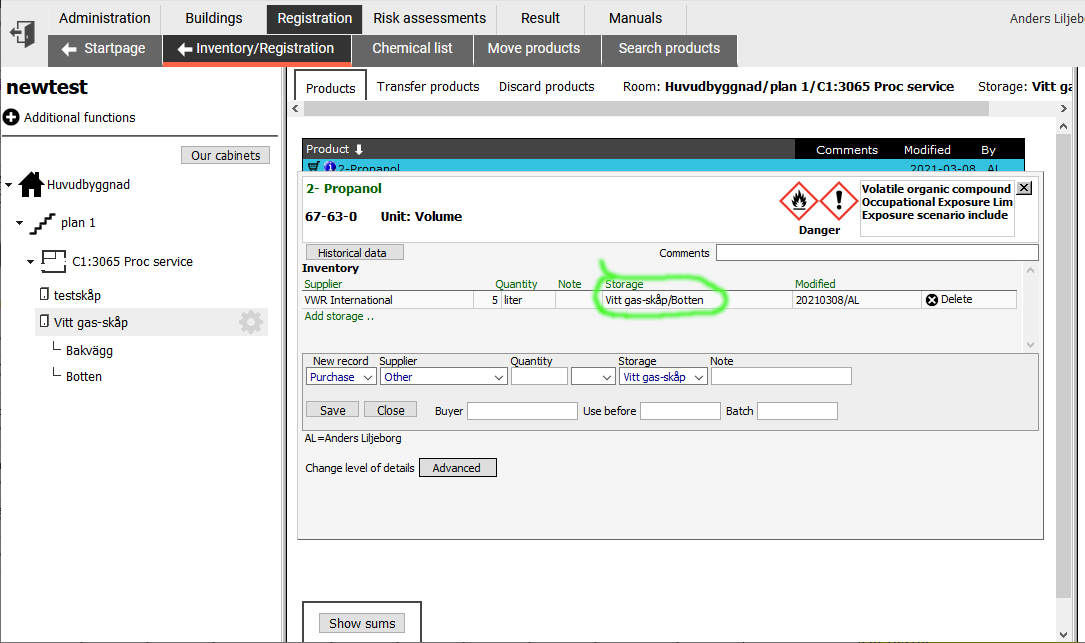Click the Huvudbyggnad house icon

click(x=31, y=184)
